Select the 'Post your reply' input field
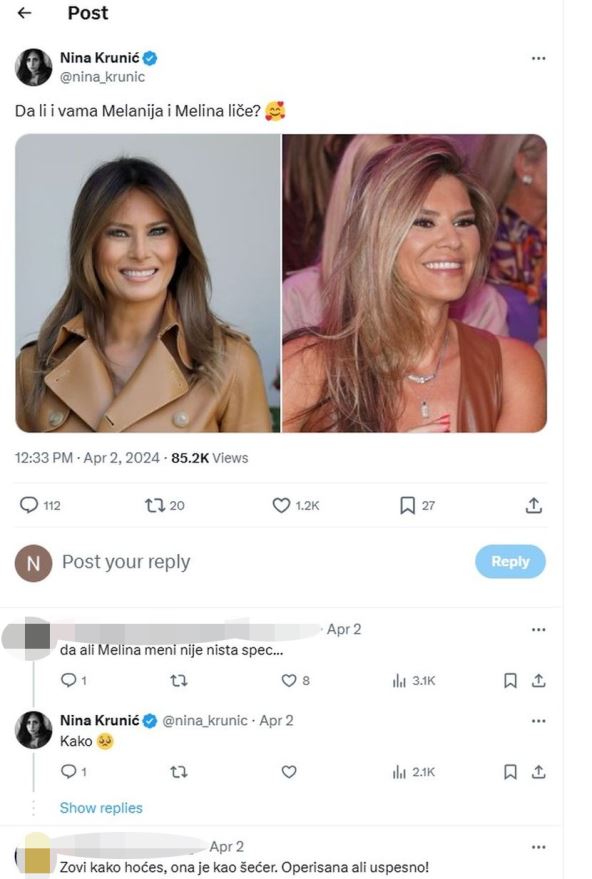Viewport: 592px width, 879px height. (x=150, y=562)
